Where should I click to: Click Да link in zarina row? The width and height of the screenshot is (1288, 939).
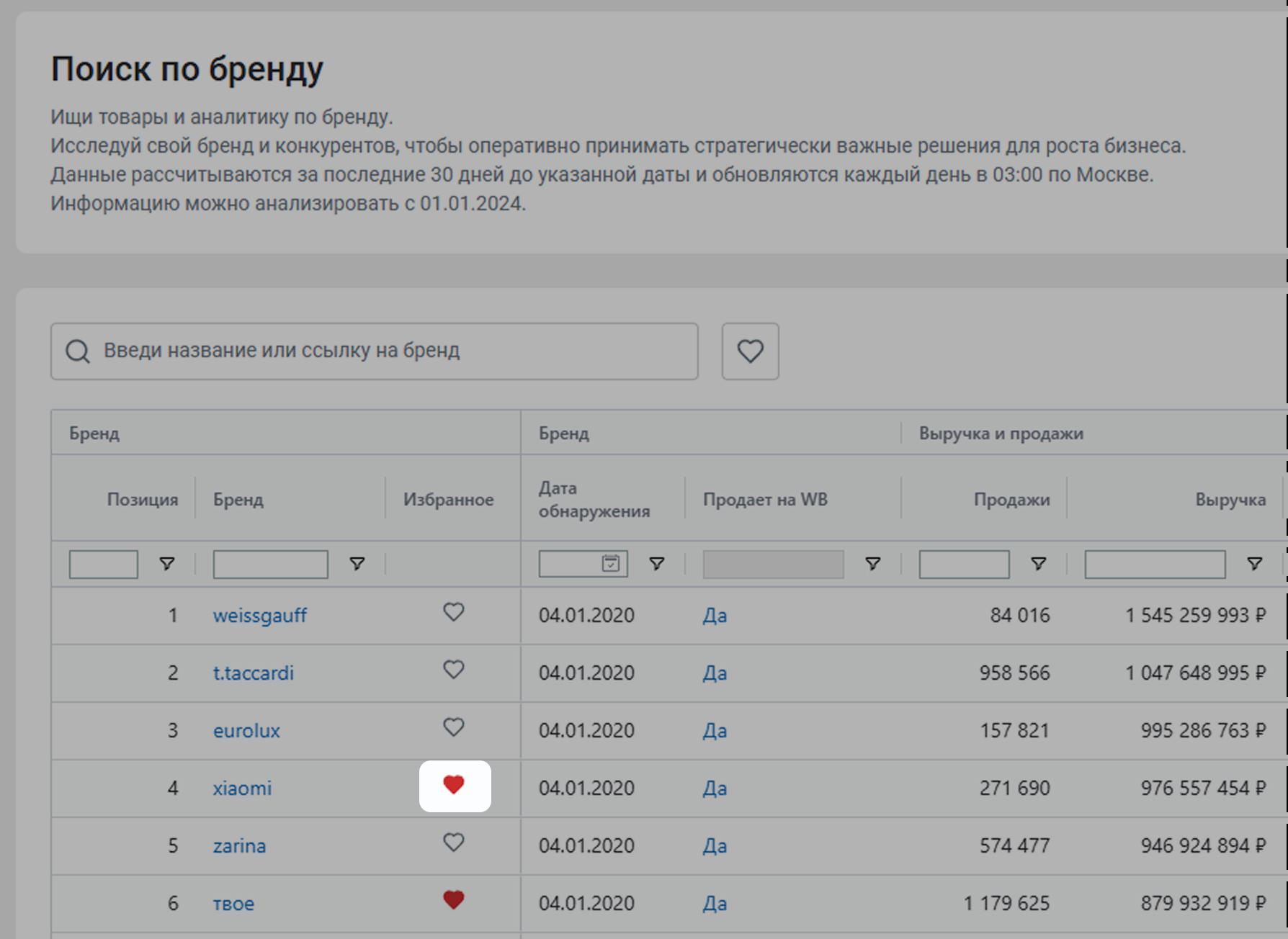click(715, 846)
